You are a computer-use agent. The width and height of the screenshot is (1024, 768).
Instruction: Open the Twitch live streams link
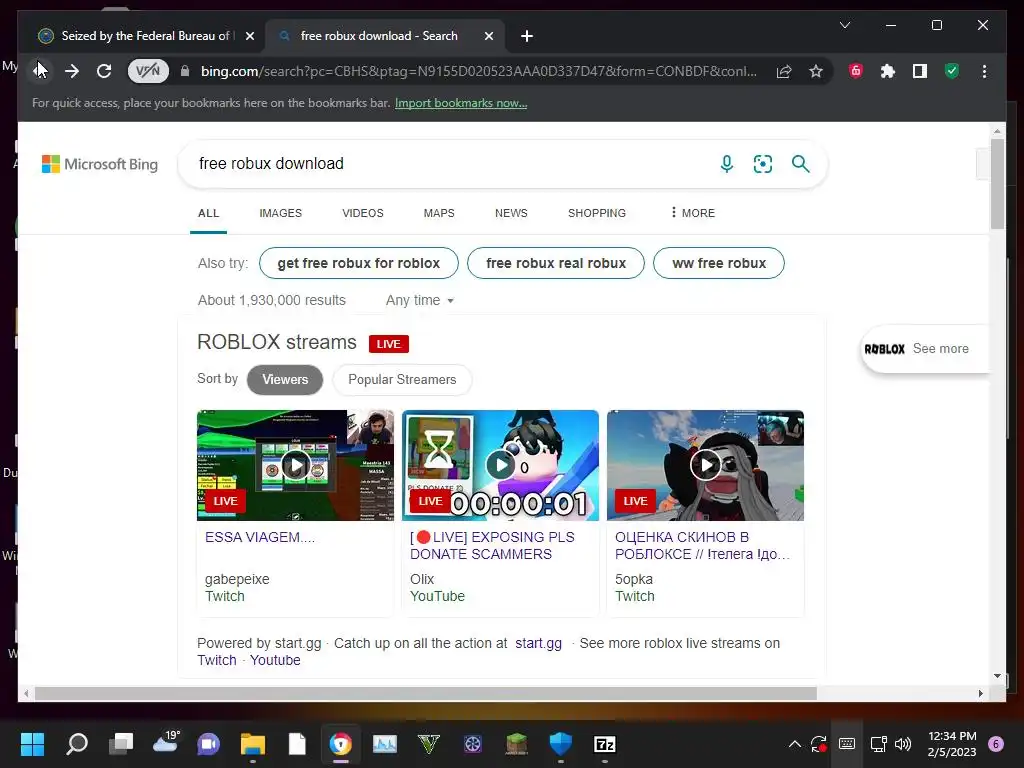217,660
